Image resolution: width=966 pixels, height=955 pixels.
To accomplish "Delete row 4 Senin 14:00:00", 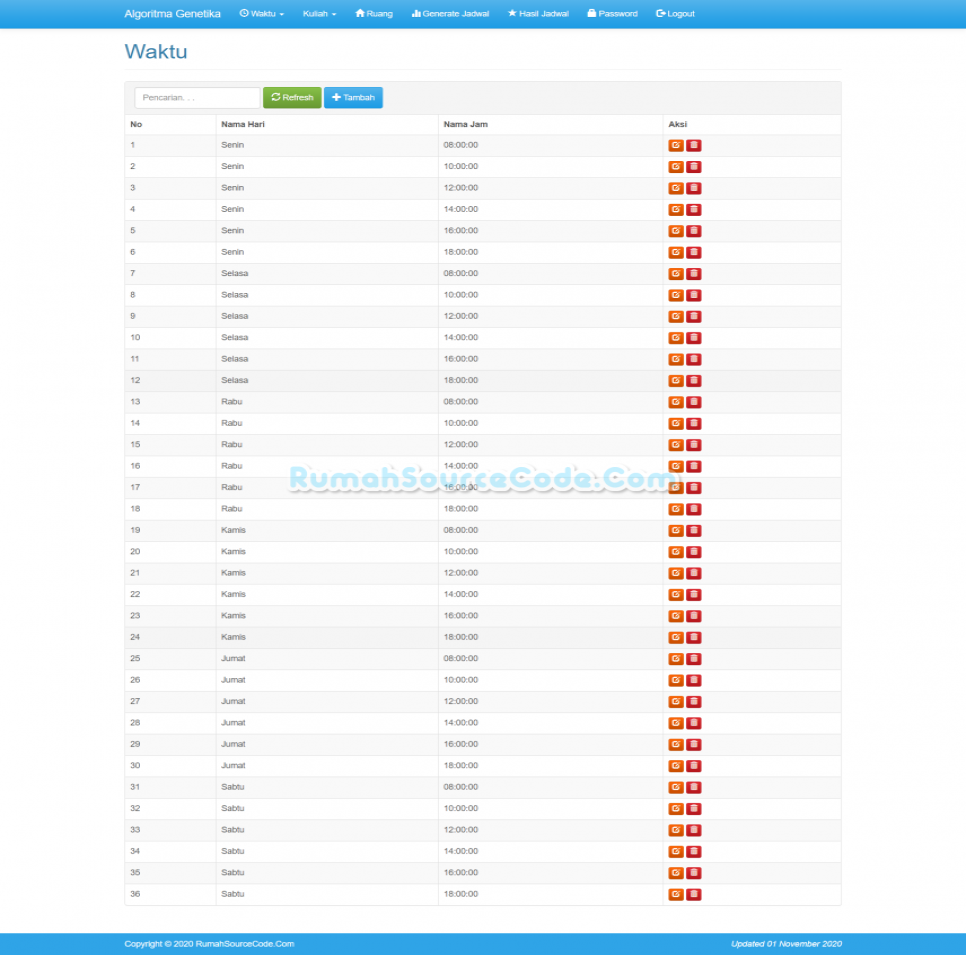I will [694, 209].
